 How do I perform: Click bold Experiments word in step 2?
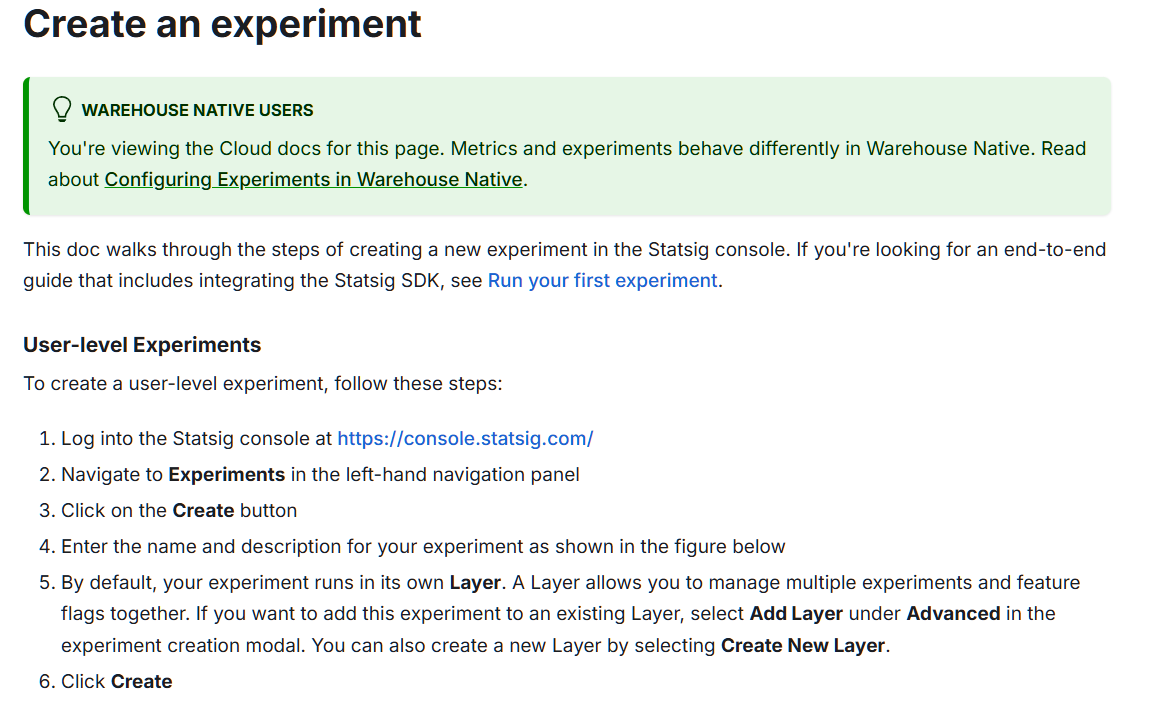pyautogui.click(x=226, y=474)
